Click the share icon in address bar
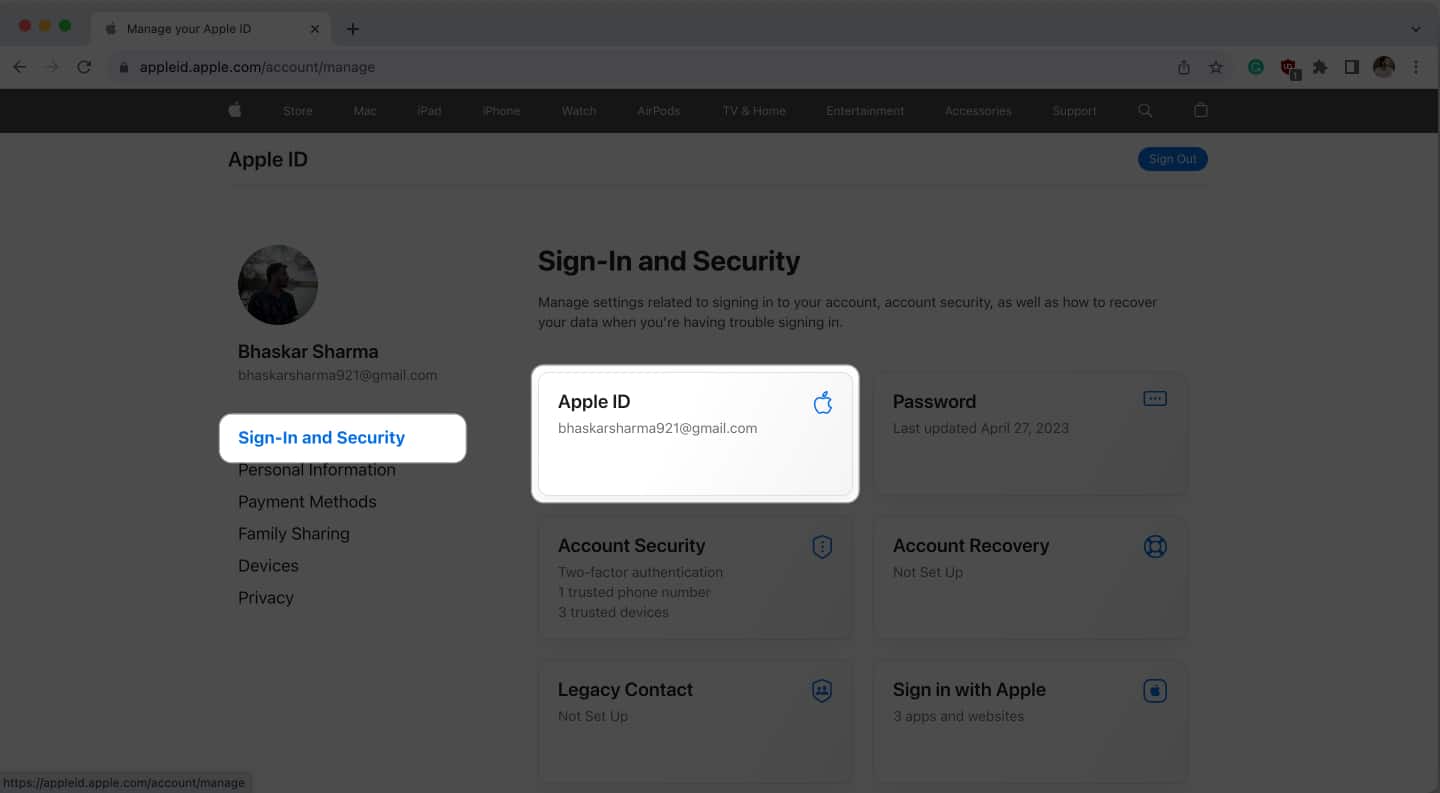 (1184, 67)
